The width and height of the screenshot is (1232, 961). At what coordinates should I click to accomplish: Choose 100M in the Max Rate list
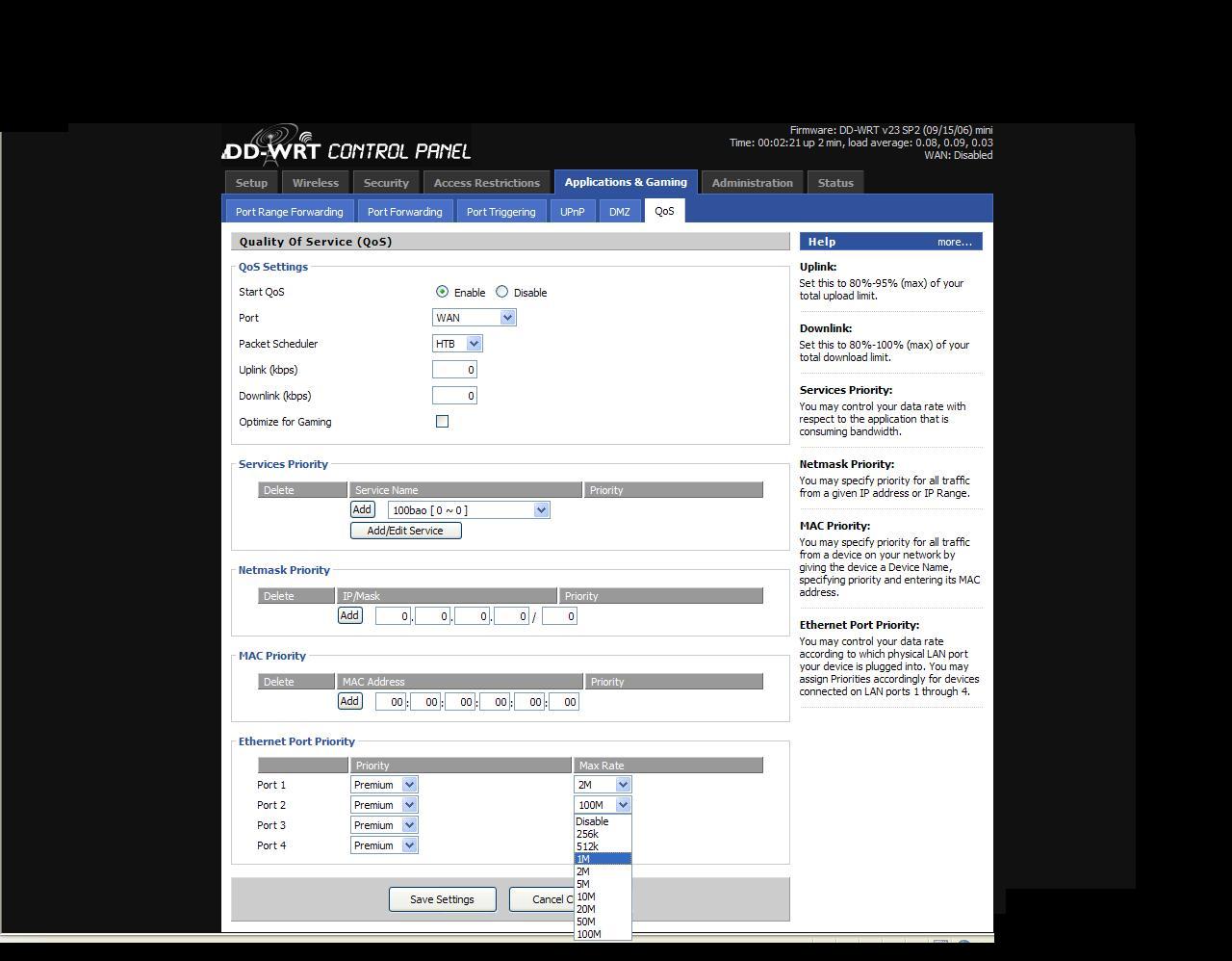(603, 934)
